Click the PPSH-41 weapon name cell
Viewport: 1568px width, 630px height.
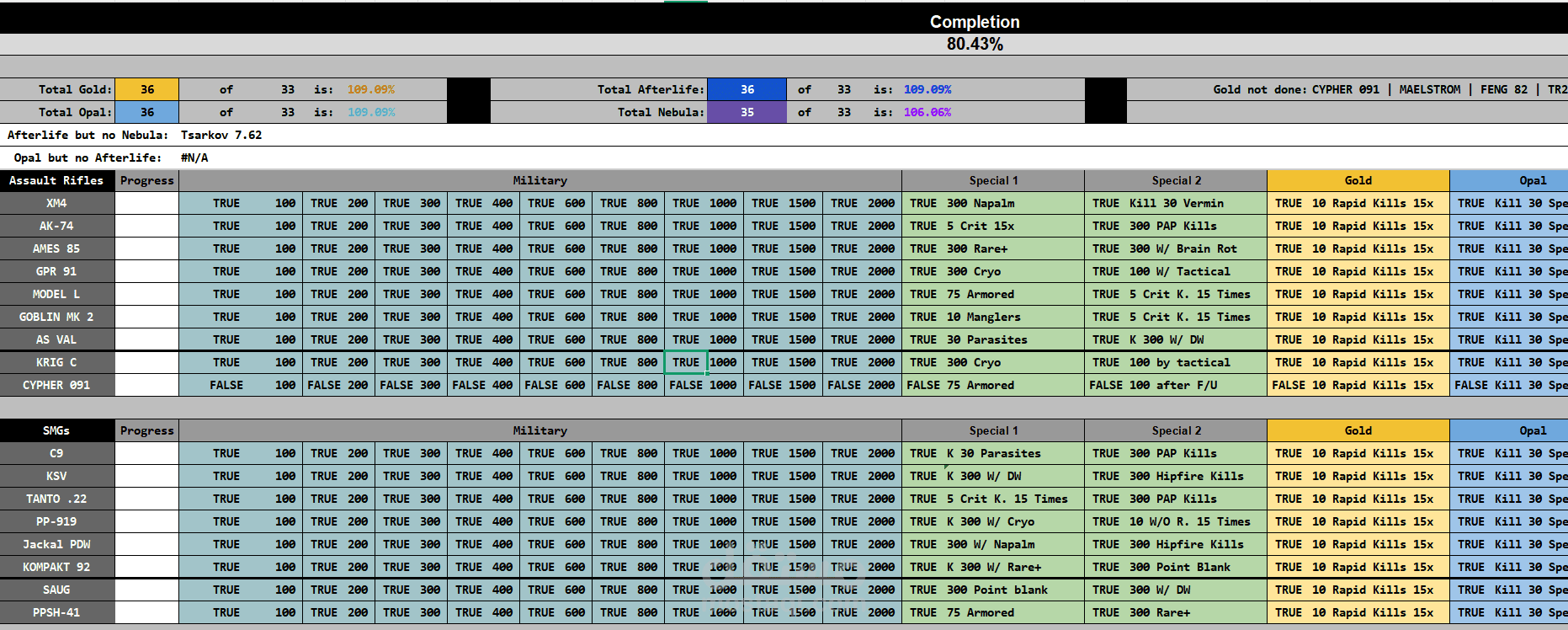pos(57,612)
